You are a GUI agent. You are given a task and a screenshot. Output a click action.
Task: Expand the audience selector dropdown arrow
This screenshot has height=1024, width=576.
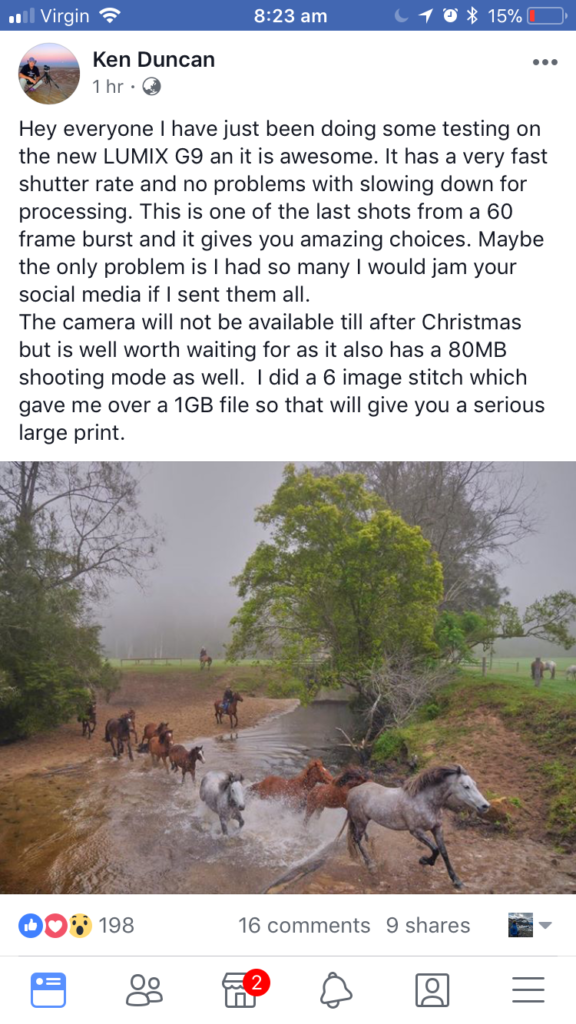(x=545, y=925)
